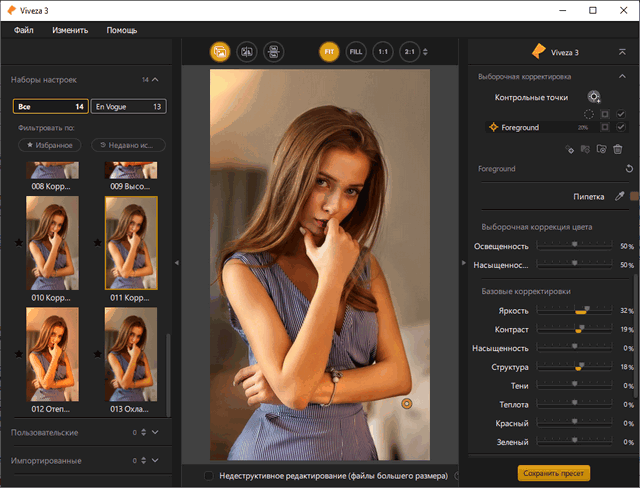Reset Foreground settings with the undo arrow

point(629,169)
